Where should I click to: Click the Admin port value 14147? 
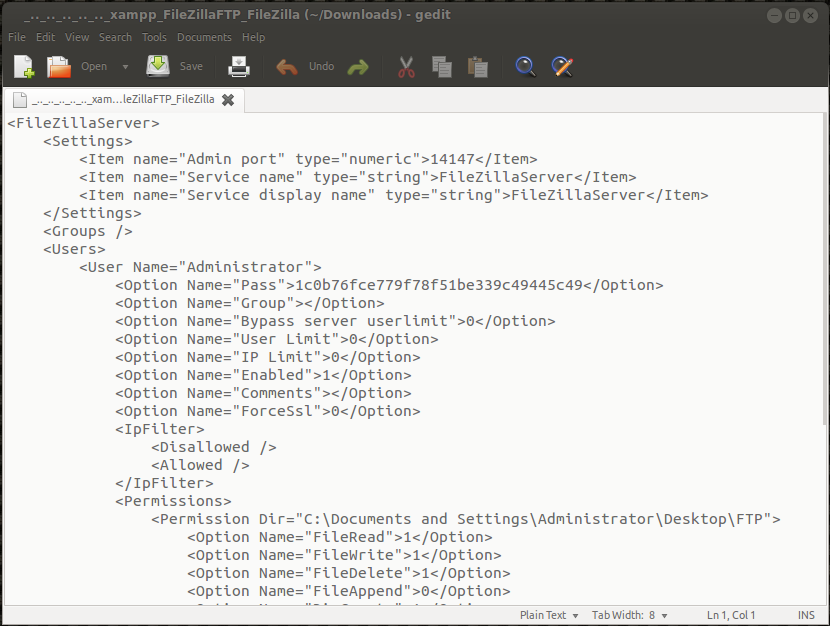point(453,159)
